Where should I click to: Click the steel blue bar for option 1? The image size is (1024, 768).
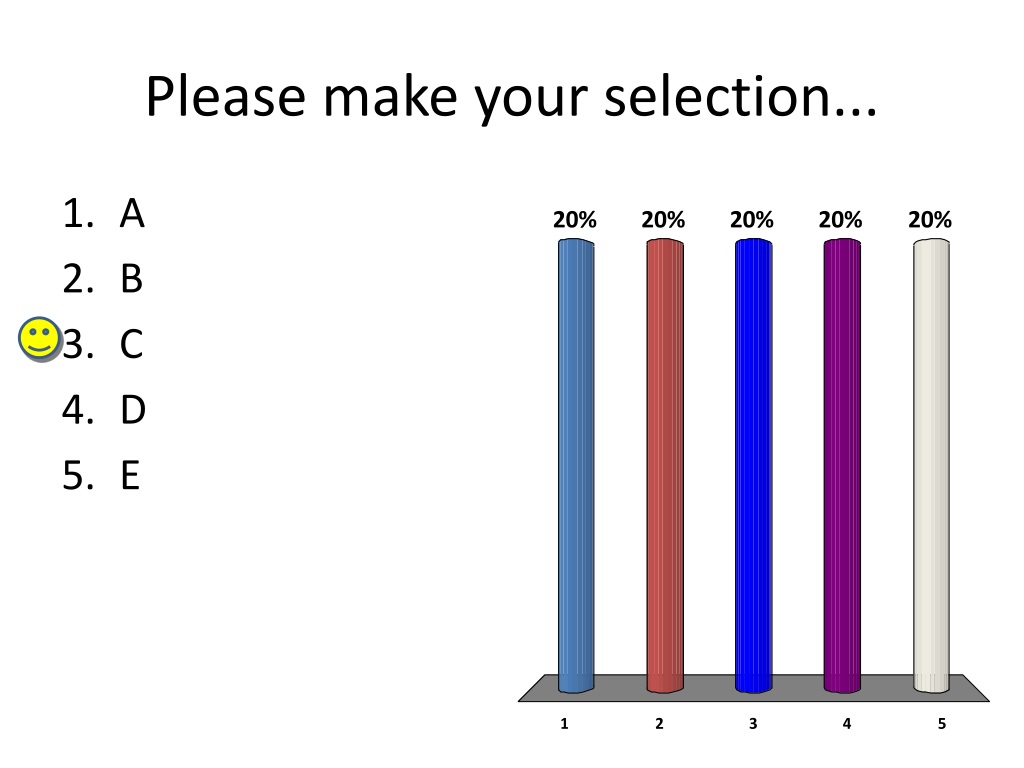pos(576,465)
